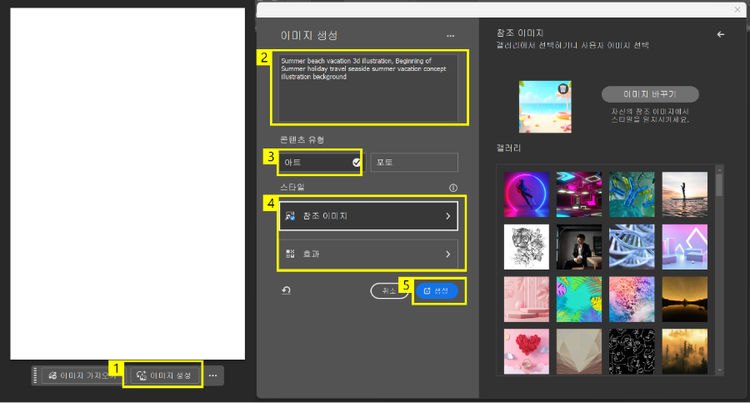Viewport: 750px width, 403px height.
Task: Click the 이미지 생성 button in the taskbar
Action: [164, 375]
